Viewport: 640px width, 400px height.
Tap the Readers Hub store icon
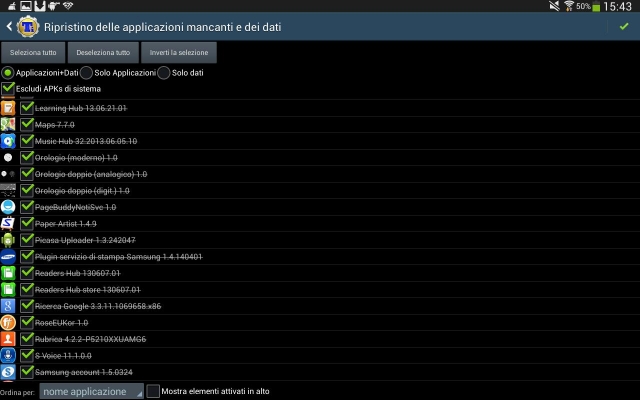[8, 289]
